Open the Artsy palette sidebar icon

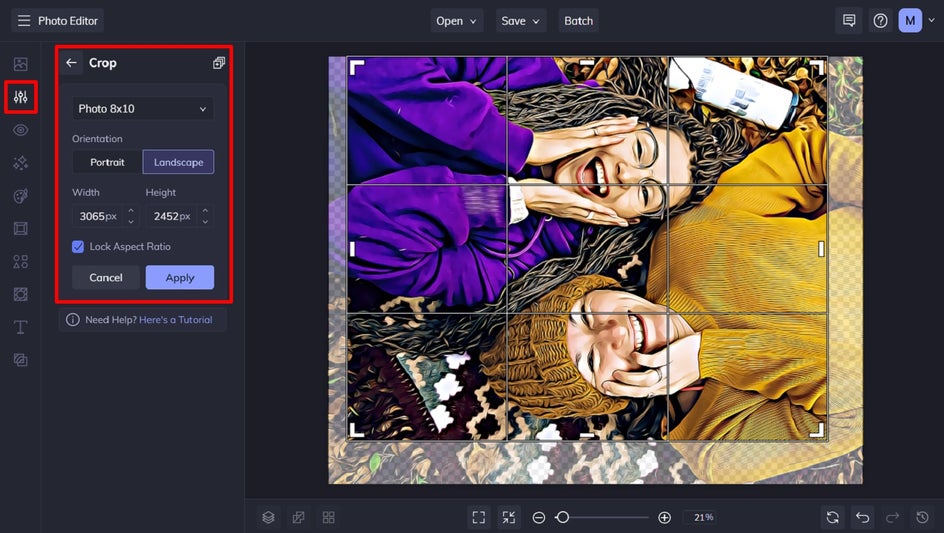point(20,196)
